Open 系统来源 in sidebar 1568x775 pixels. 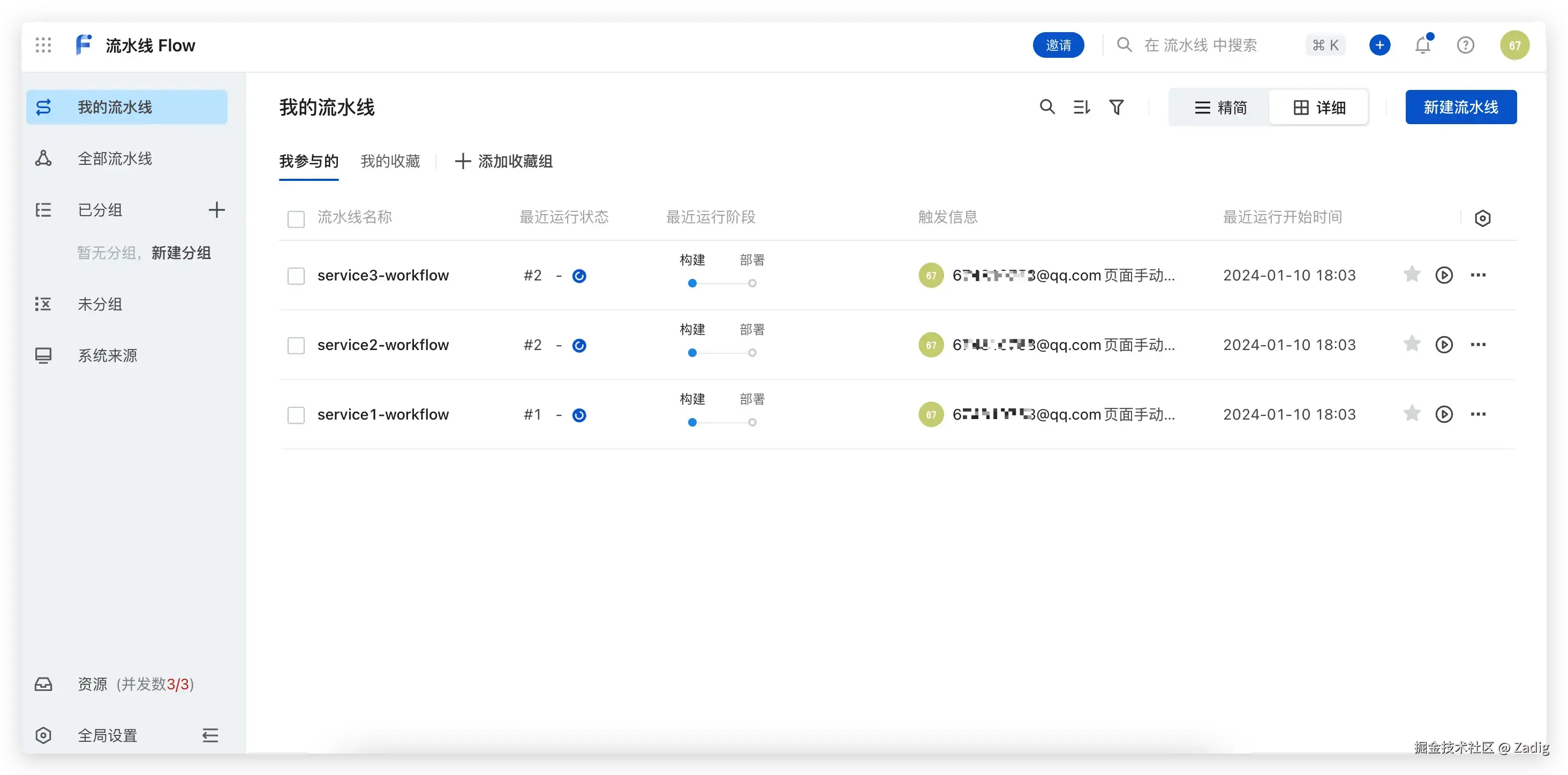click(x=126, y=355)
